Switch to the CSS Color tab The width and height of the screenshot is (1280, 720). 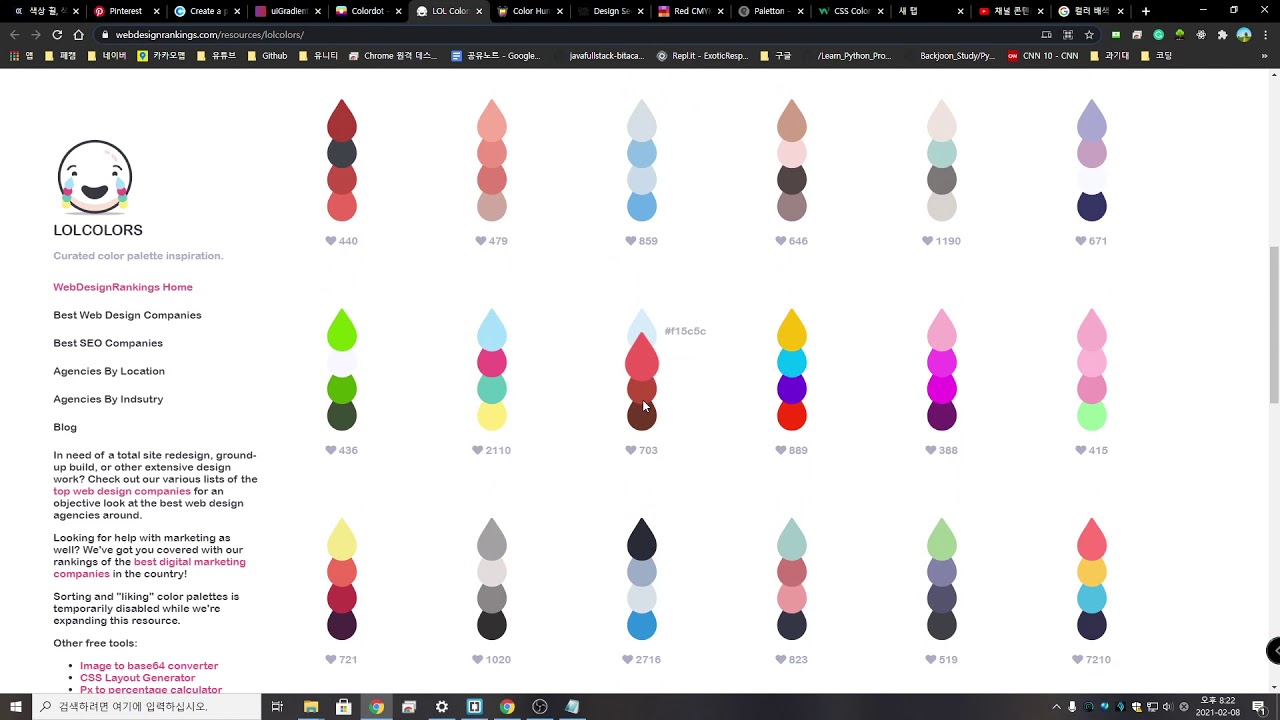[x=850, y=11]
